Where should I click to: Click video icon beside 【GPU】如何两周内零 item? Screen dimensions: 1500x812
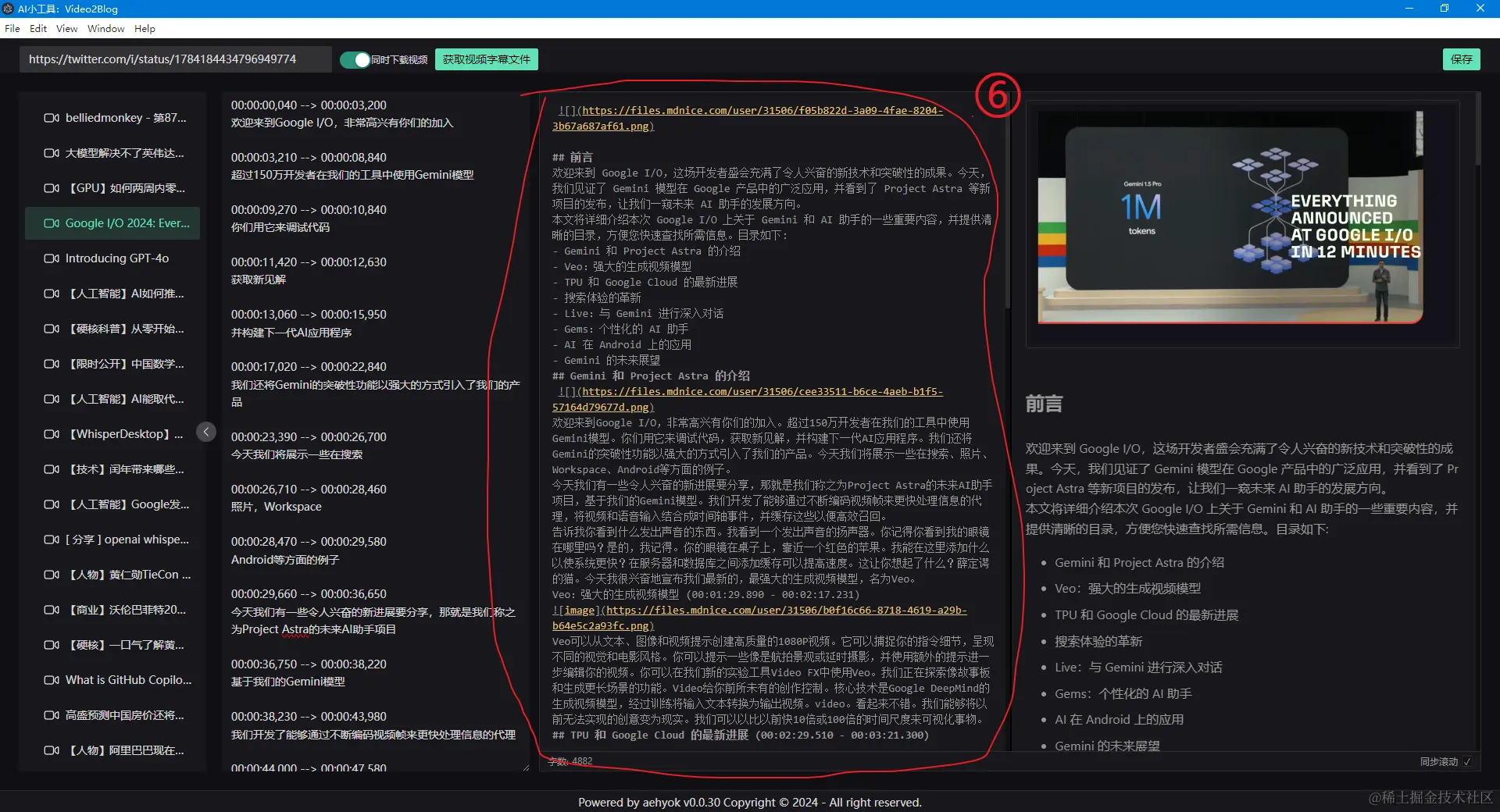(x=52, y=188)
